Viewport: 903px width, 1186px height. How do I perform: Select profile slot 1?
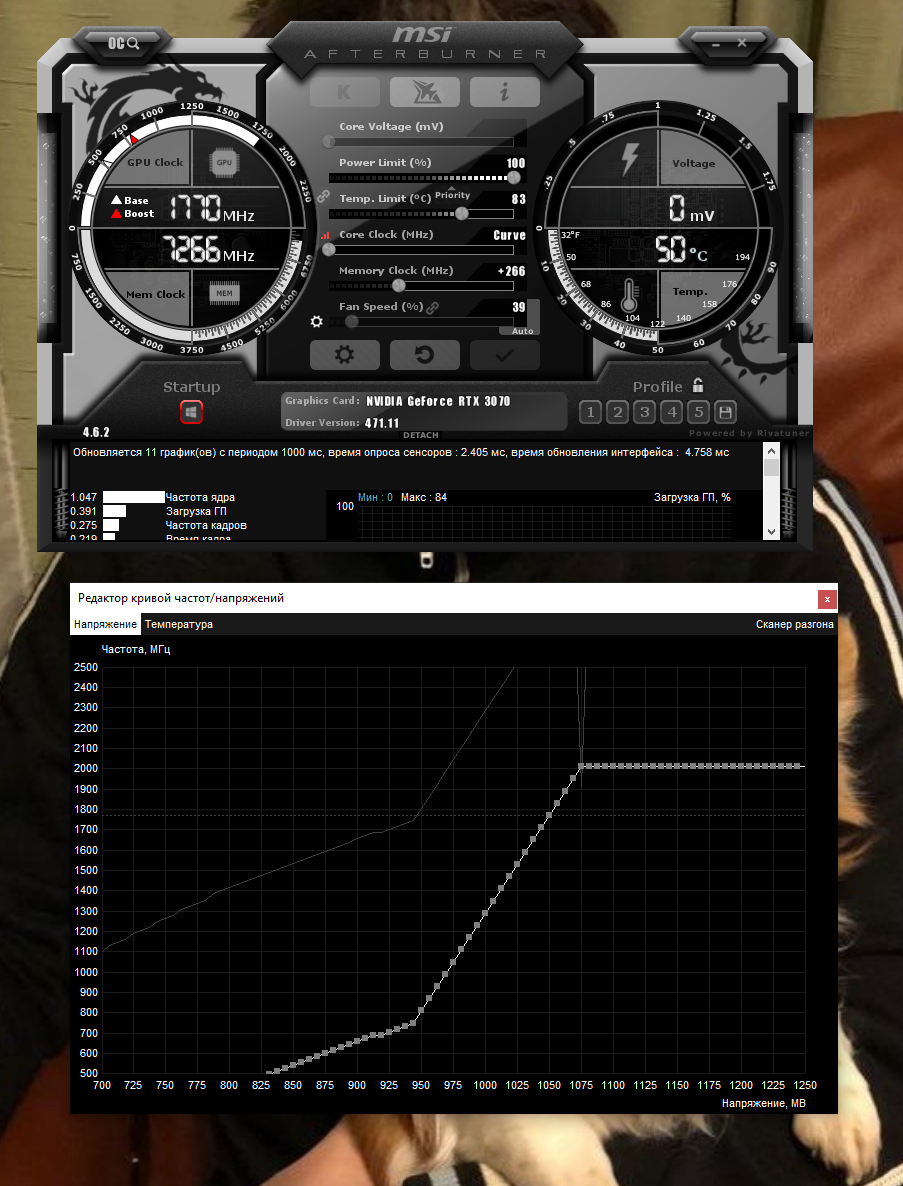591,412
